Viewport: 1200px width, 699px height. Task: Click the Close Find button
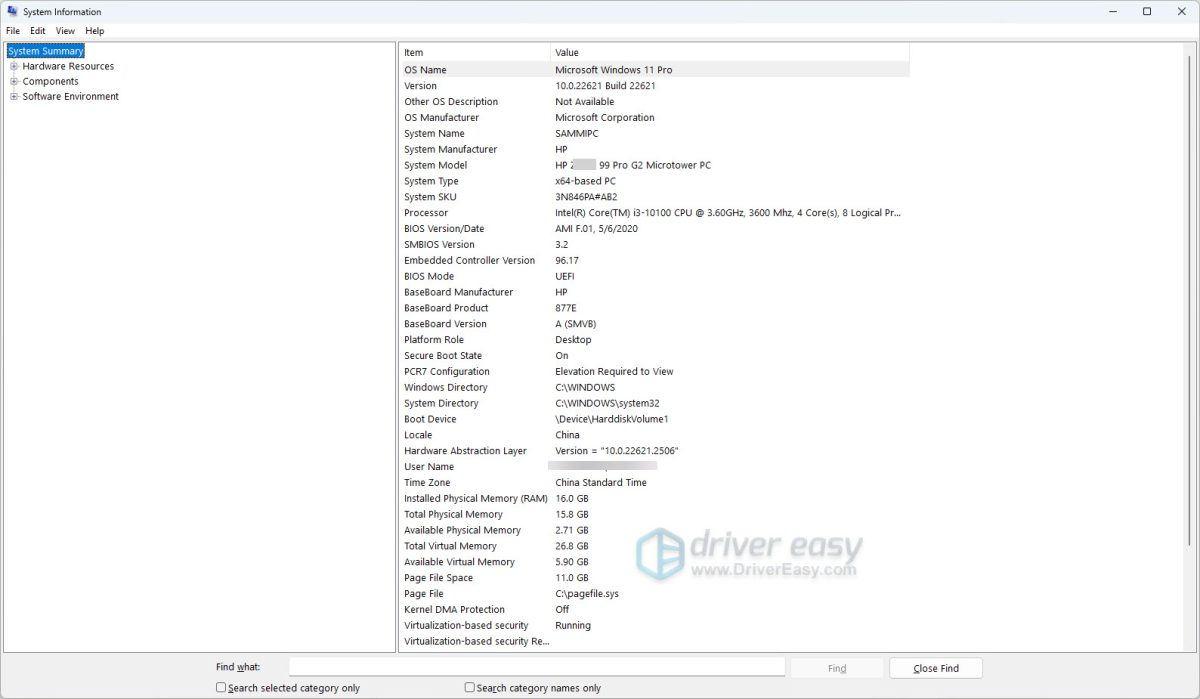pyautogui.click(x=936, y=668)
